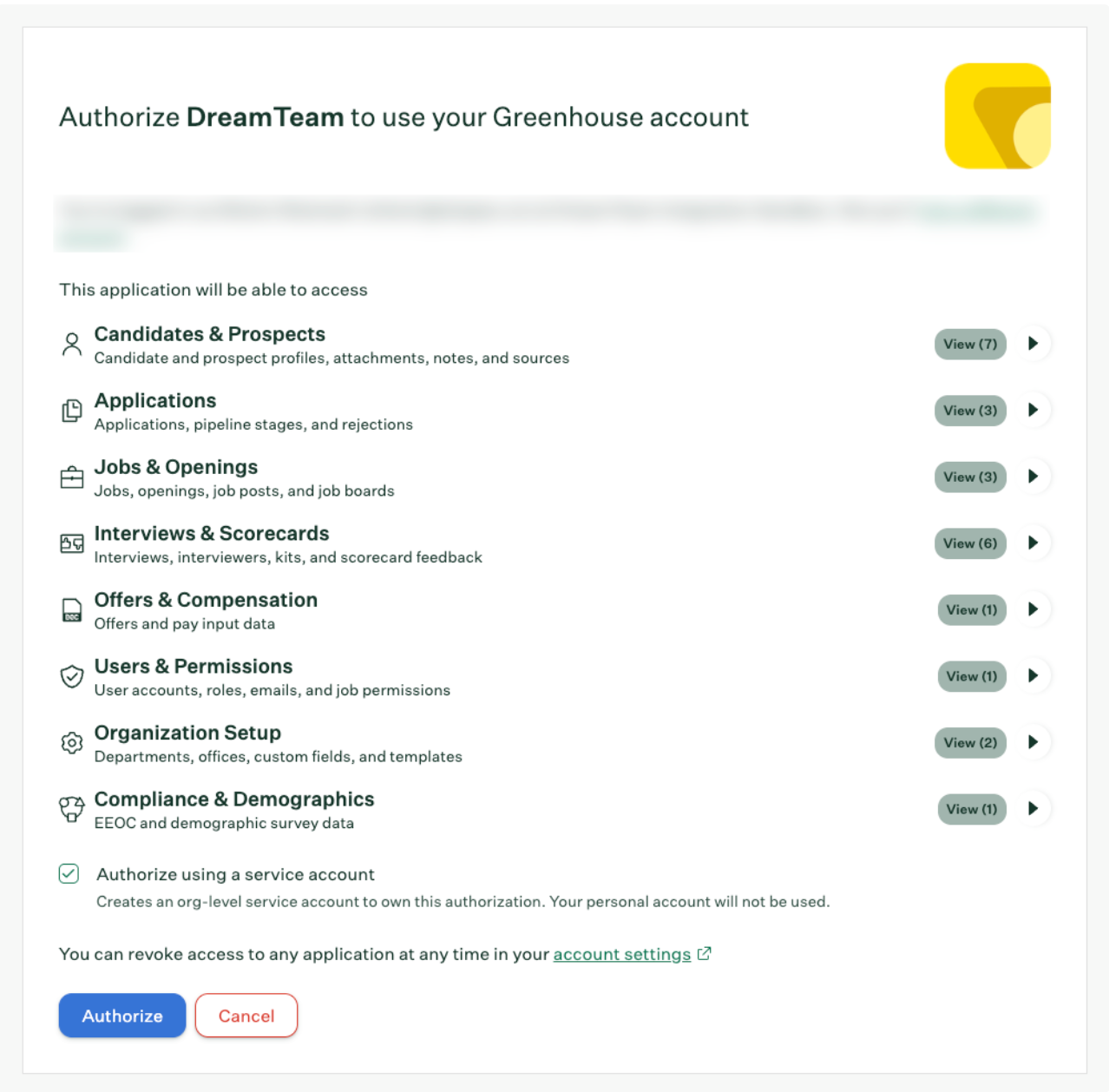Click the yellow DreamTeam app logo
Image resolution: width=1109 pixels, height=1092 pixels.
coord(998,115)
